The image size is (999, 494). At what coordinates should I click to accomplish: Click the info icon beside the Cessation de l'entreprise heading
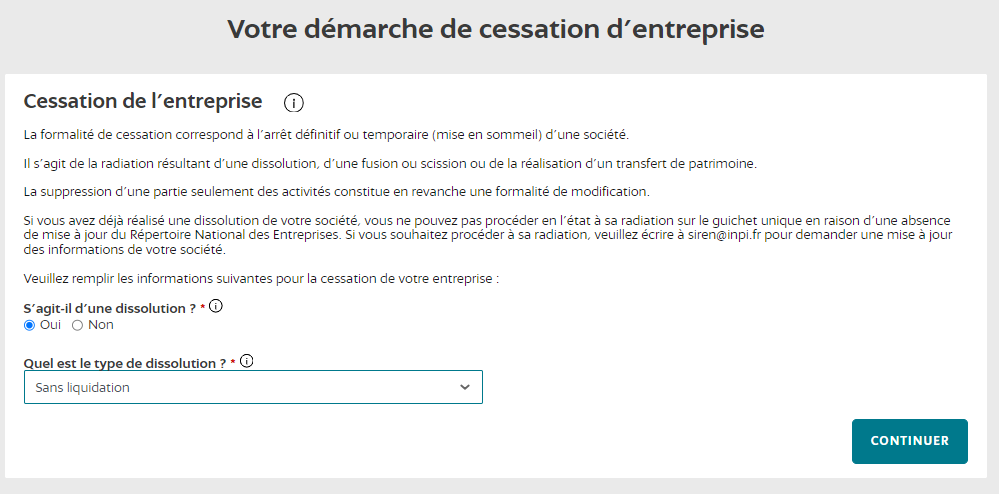click(293, 102)
